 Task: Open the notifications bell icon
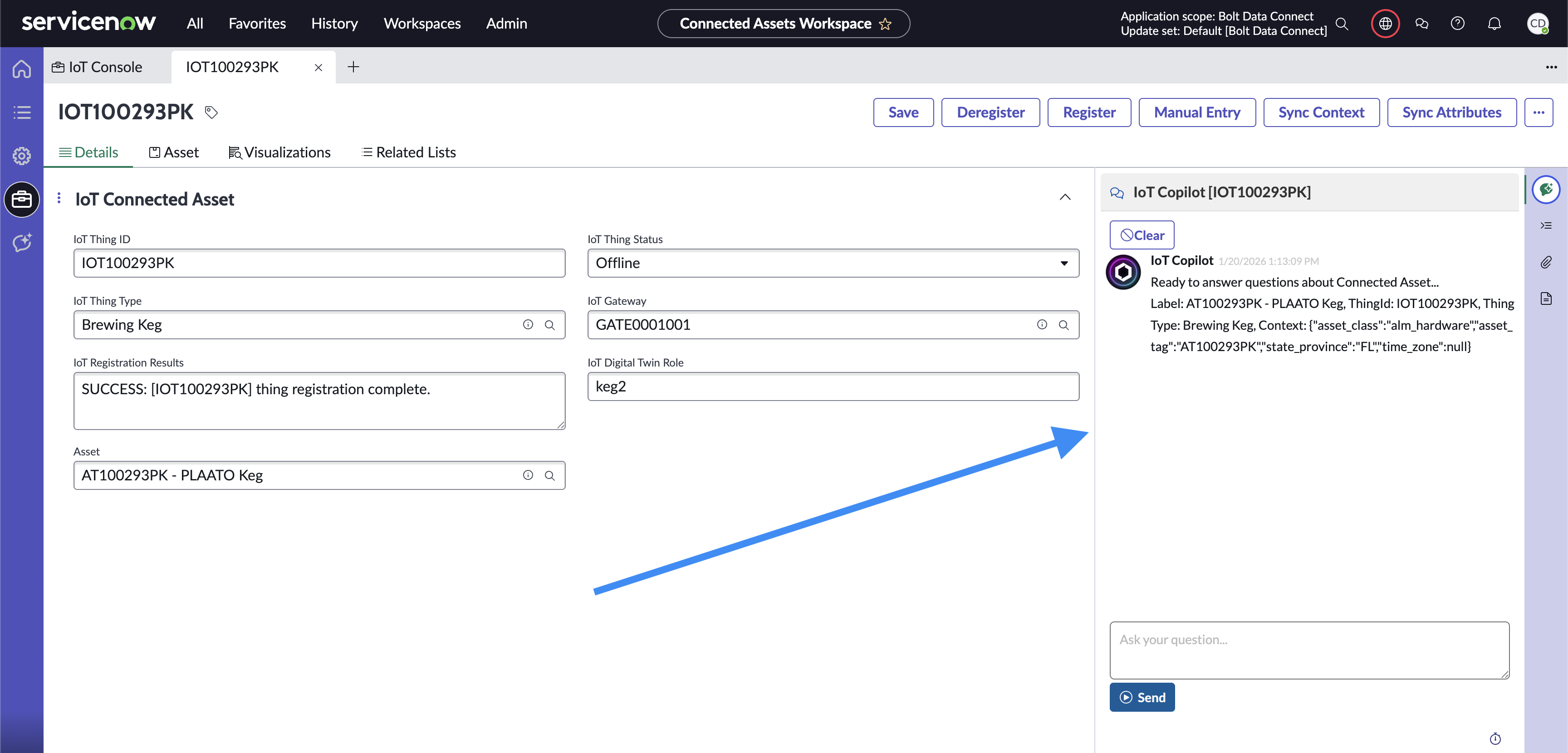point(1494,24)
